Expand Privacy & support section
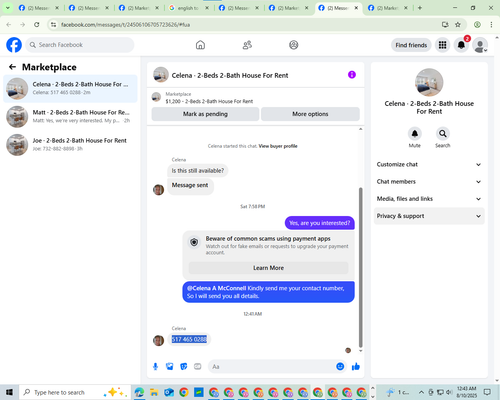Image resolution: width=500 pixels, height=400 pixels. coord(429,216)
